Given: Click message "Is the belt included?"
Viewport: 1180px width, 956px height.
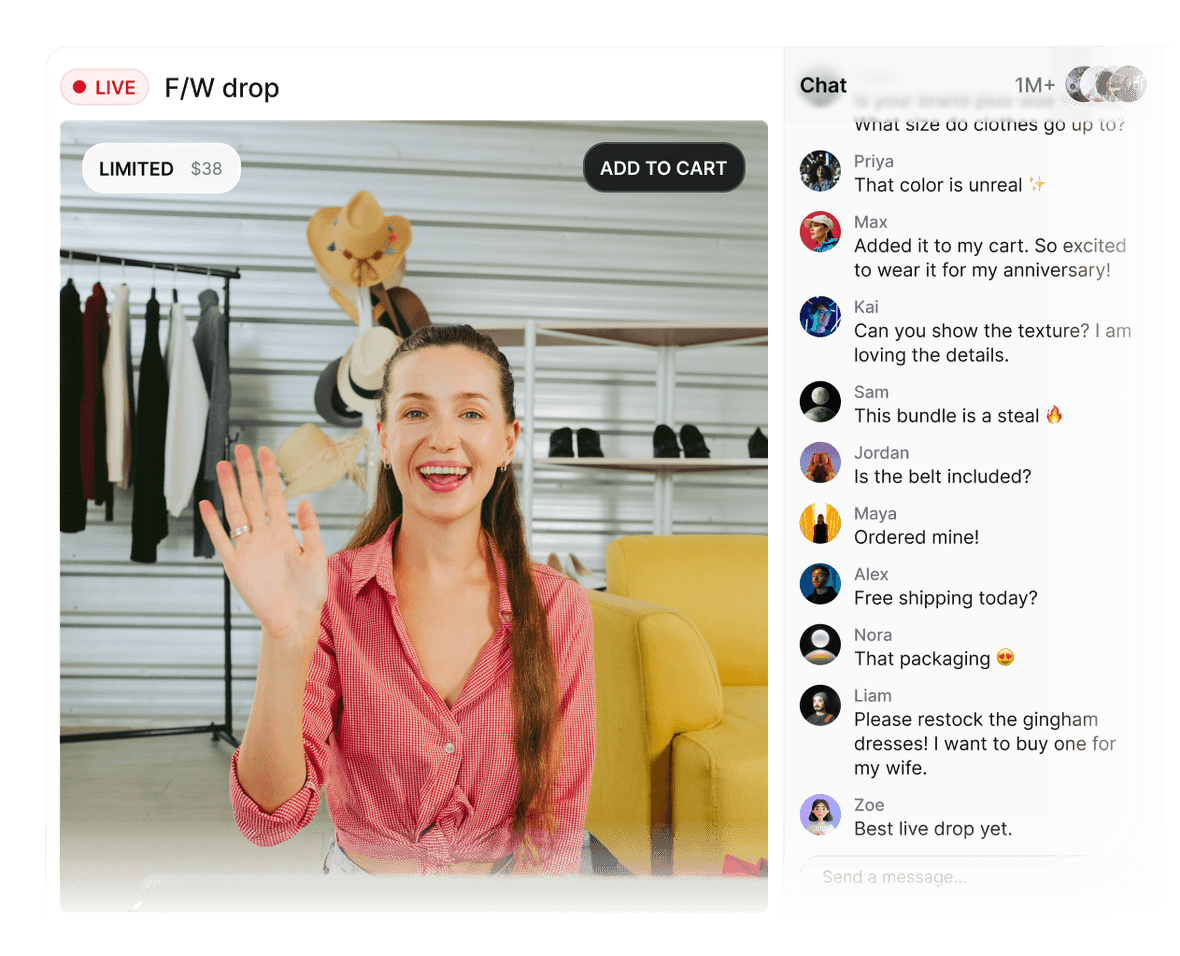Looking at the screenshot, I should tap(942, 476).
